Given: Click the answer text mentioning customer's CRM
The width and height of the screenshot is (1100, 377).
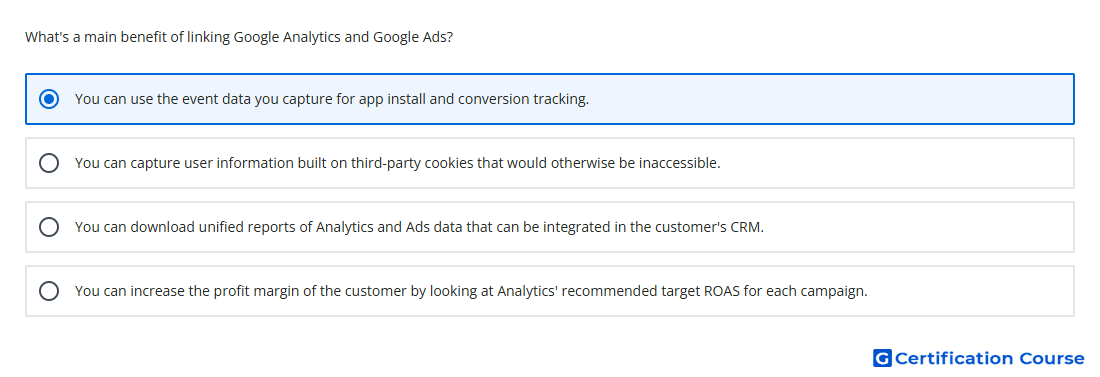Looking at the screenshot, I should [x=419, y=227].
